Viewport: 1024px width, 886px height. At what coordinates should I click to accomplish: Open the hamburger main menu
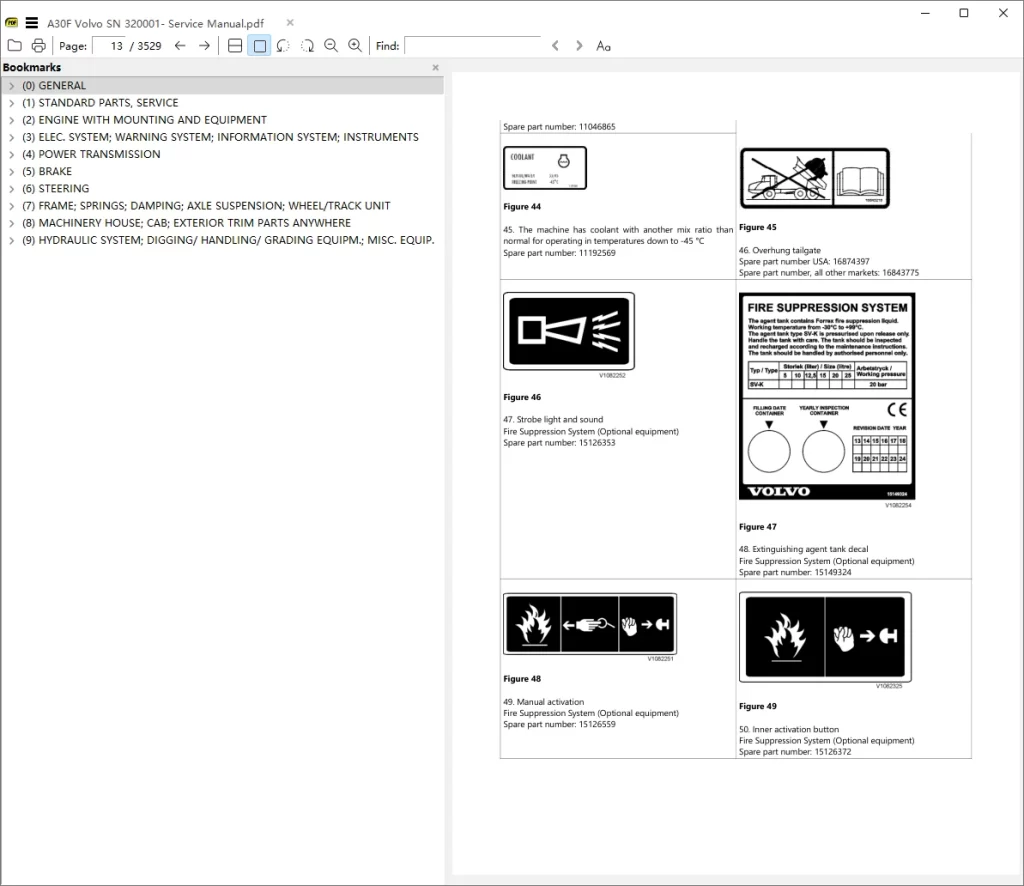[31, 23]
